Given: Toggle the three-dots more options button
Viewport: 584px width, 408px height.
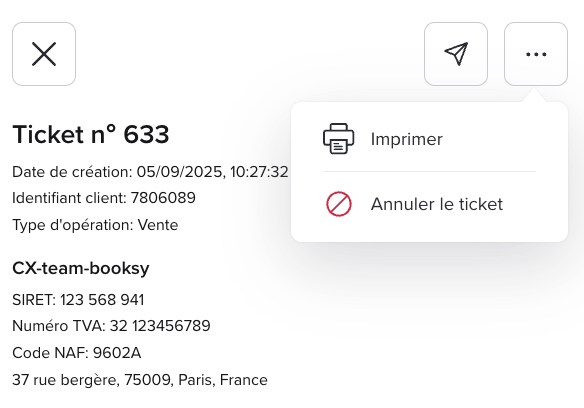Looking at the screenshot, I should pyautogui.click(x=536, y=54).
